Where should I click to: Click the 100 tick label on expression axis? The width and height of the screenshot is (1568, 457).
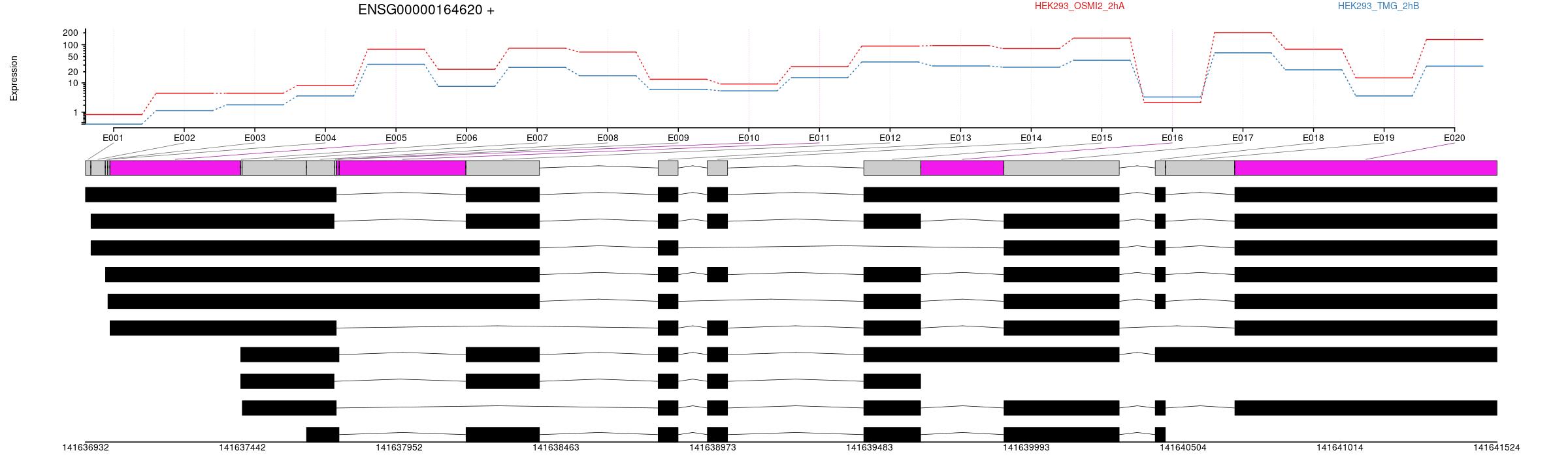click(x=70, y=45)
